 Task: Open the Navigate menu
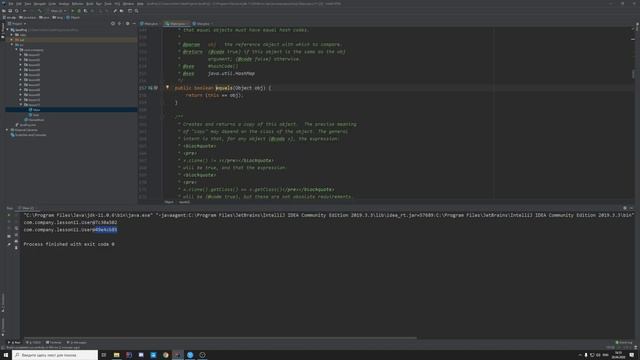(x=40, y=4)
